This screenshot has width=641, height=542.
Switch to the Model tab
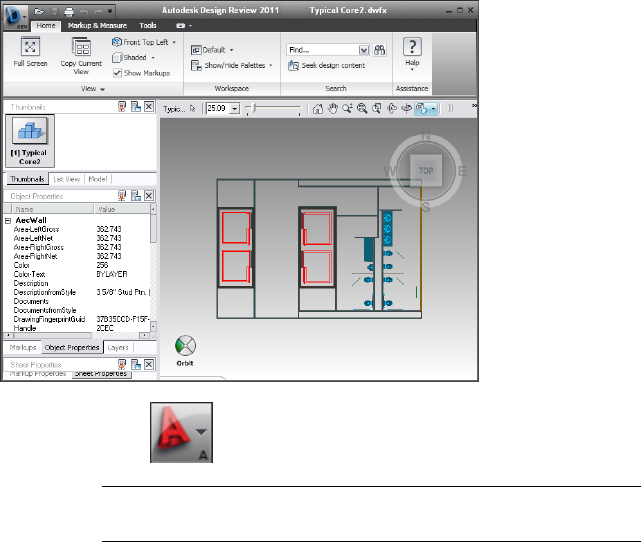tap(98, 179)
